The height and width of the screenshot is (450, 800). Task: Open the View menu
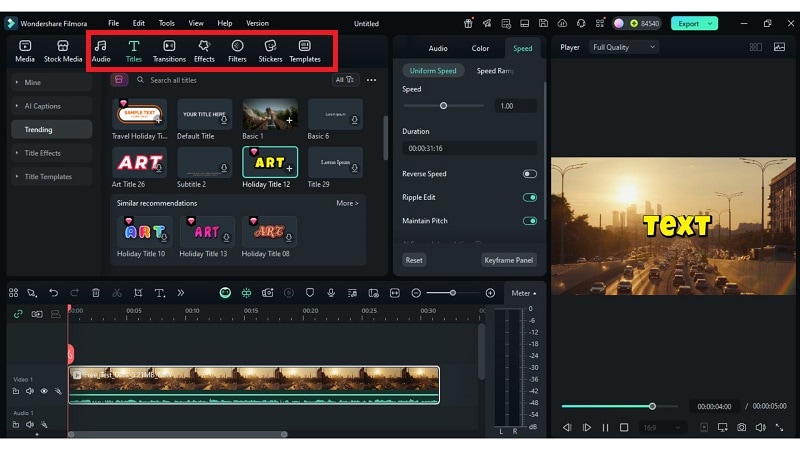196,23
